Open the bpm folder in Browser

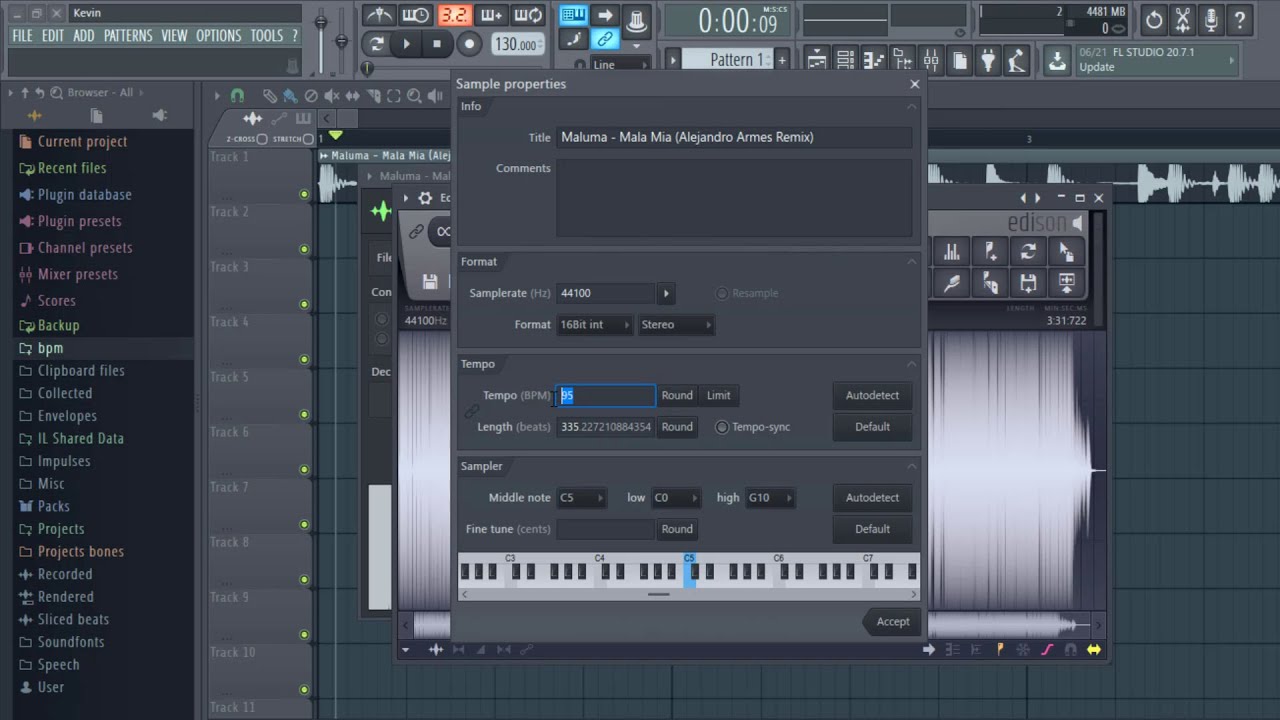pos(50,348)
